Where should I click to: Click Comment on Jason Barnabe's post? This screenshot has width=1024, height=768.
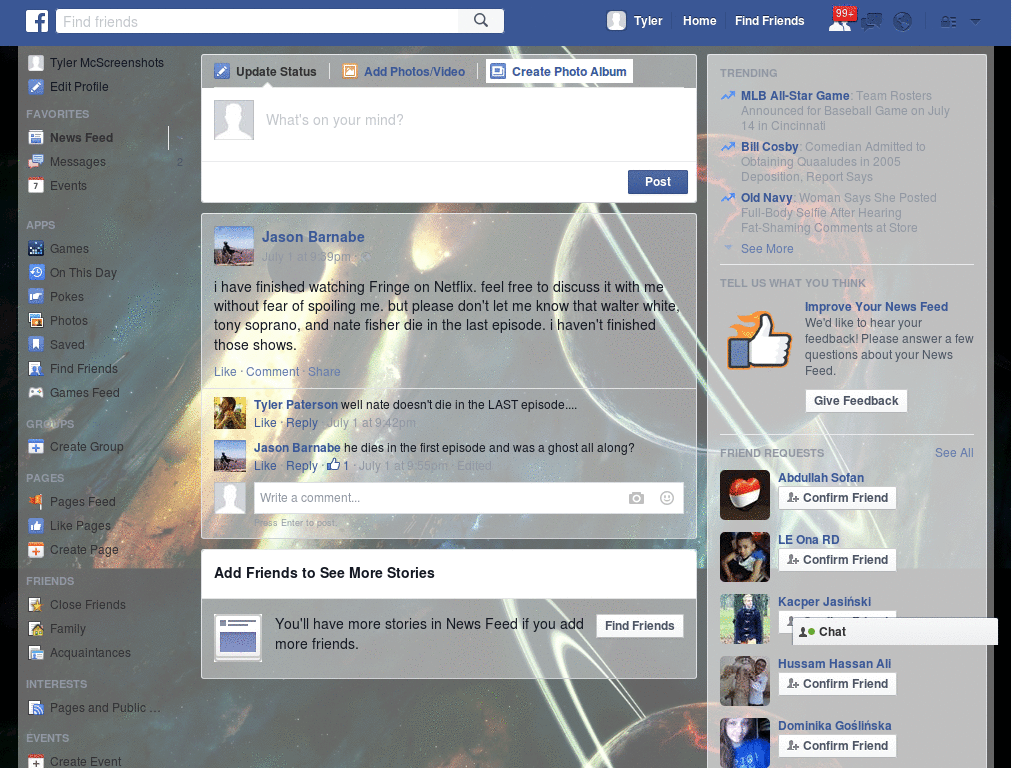coord(272,372)
